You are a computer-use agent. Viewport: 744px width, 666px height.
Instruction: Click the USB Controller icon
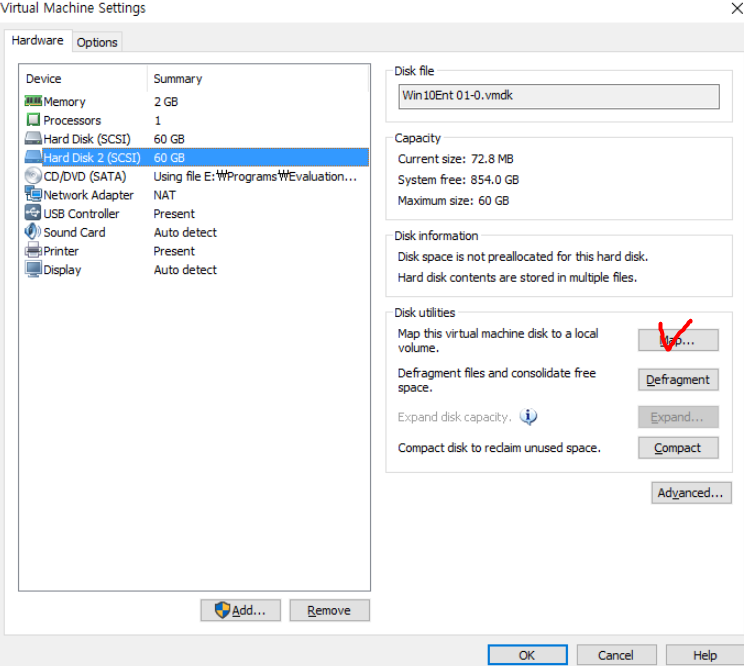coord(33,213)
